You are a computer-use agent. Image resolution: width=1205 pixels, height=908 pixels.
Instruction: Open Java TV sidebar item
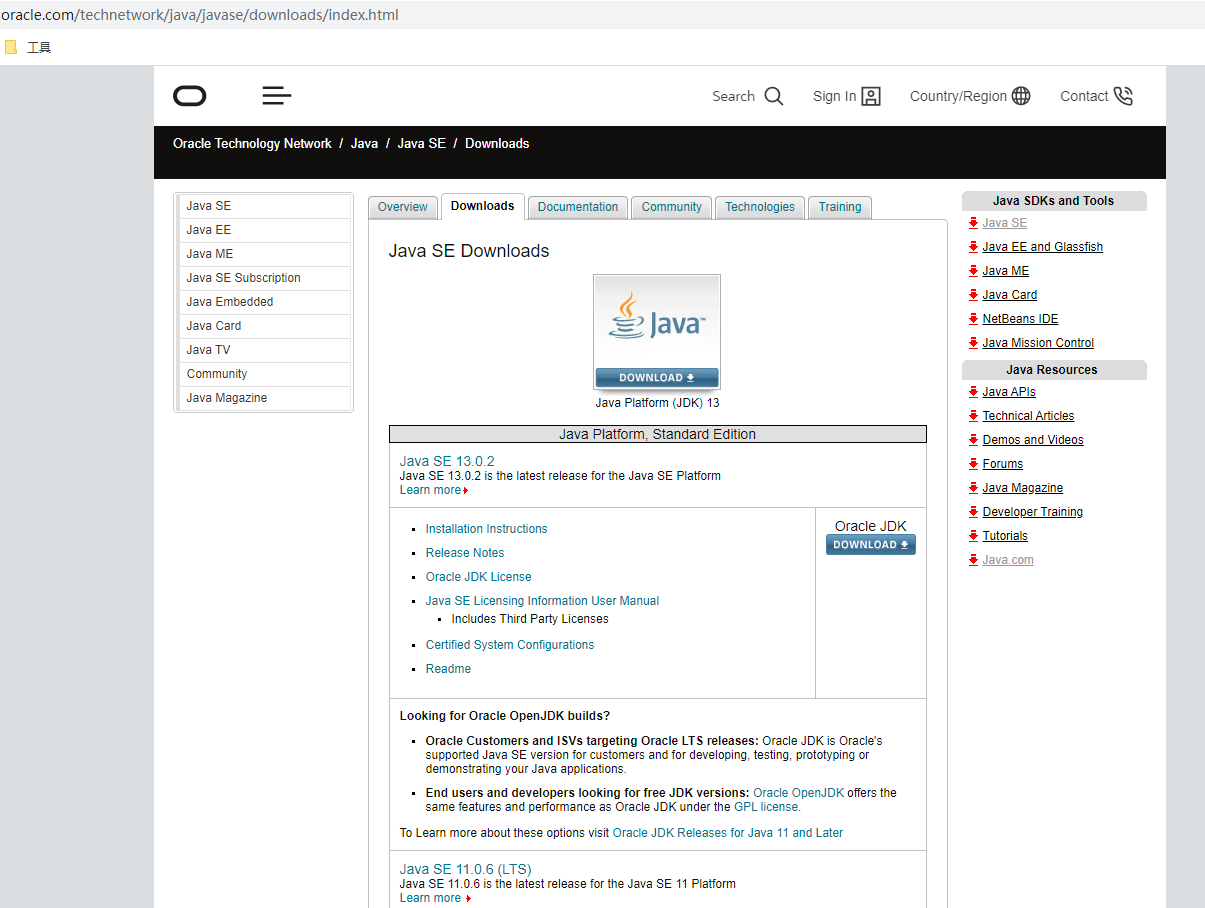(264, 350)
